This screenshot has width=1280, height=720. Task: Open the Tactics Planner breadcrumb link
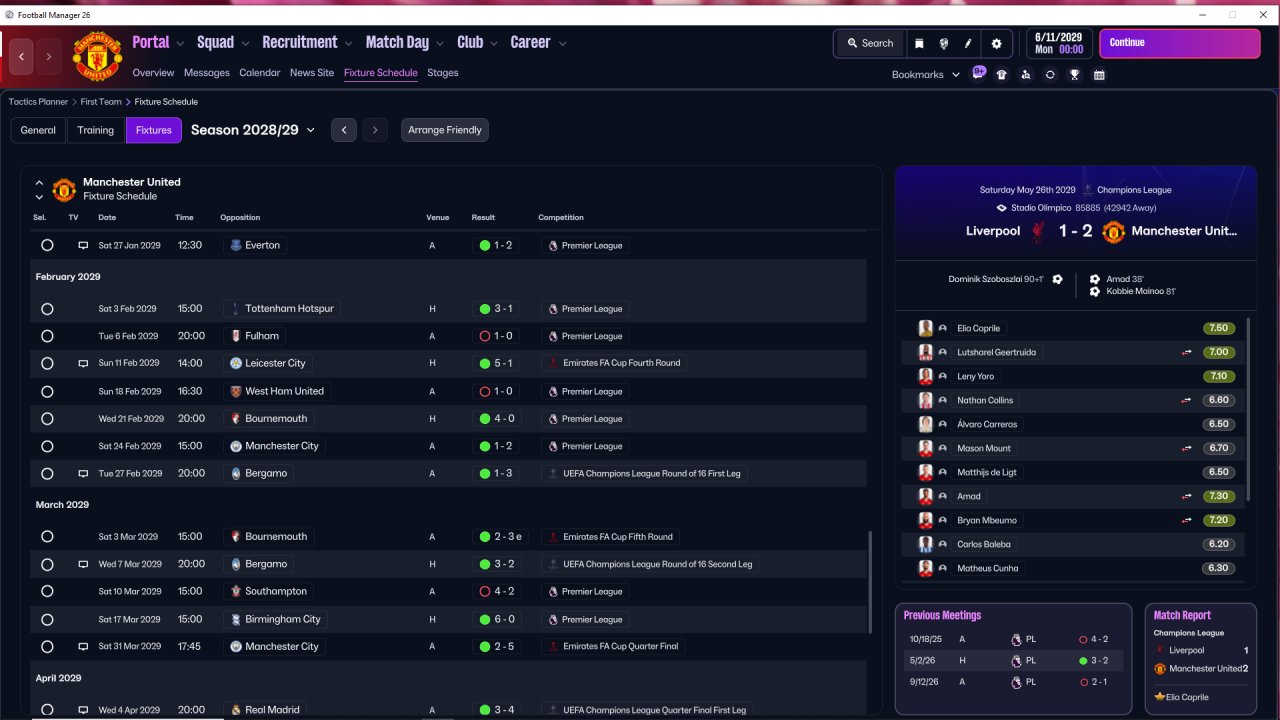pyautogui.click(x=38, y=102)
